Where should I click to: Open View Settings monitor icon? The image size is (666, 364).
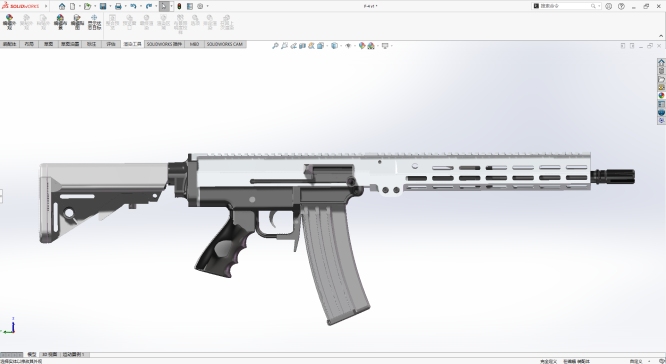tap(385, 45)
